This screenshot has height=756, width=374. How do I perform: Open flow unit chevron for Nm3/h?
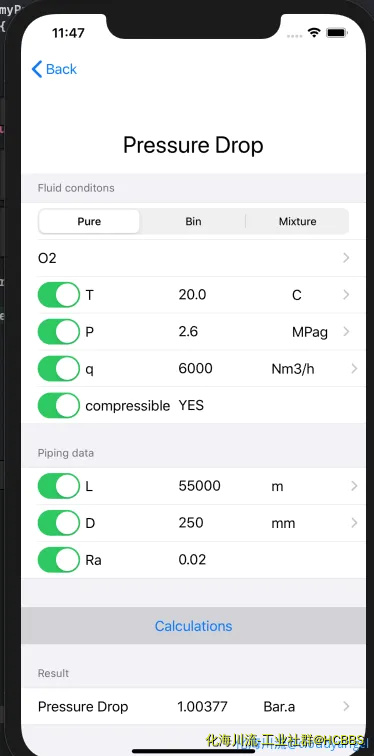pos(354,368)
